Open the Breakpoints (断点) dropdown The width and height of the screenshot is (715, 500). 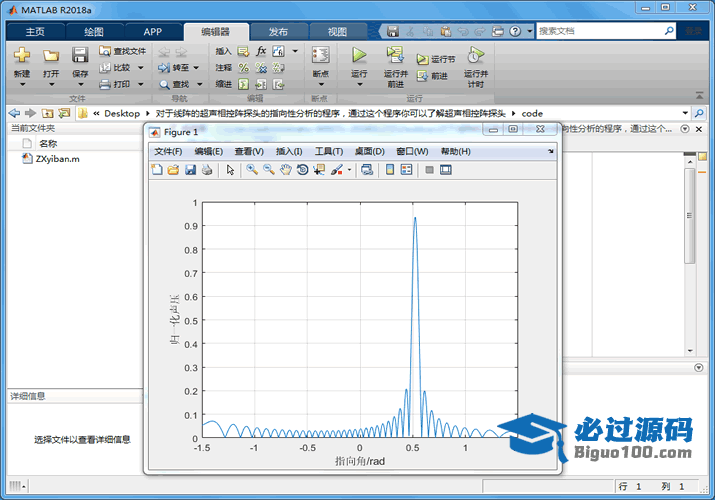[321, 84]
